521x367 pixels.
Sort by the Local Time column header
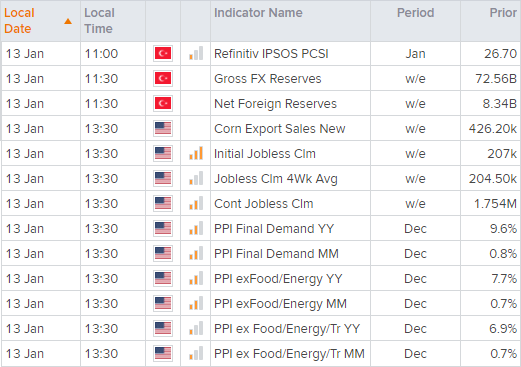99,21
